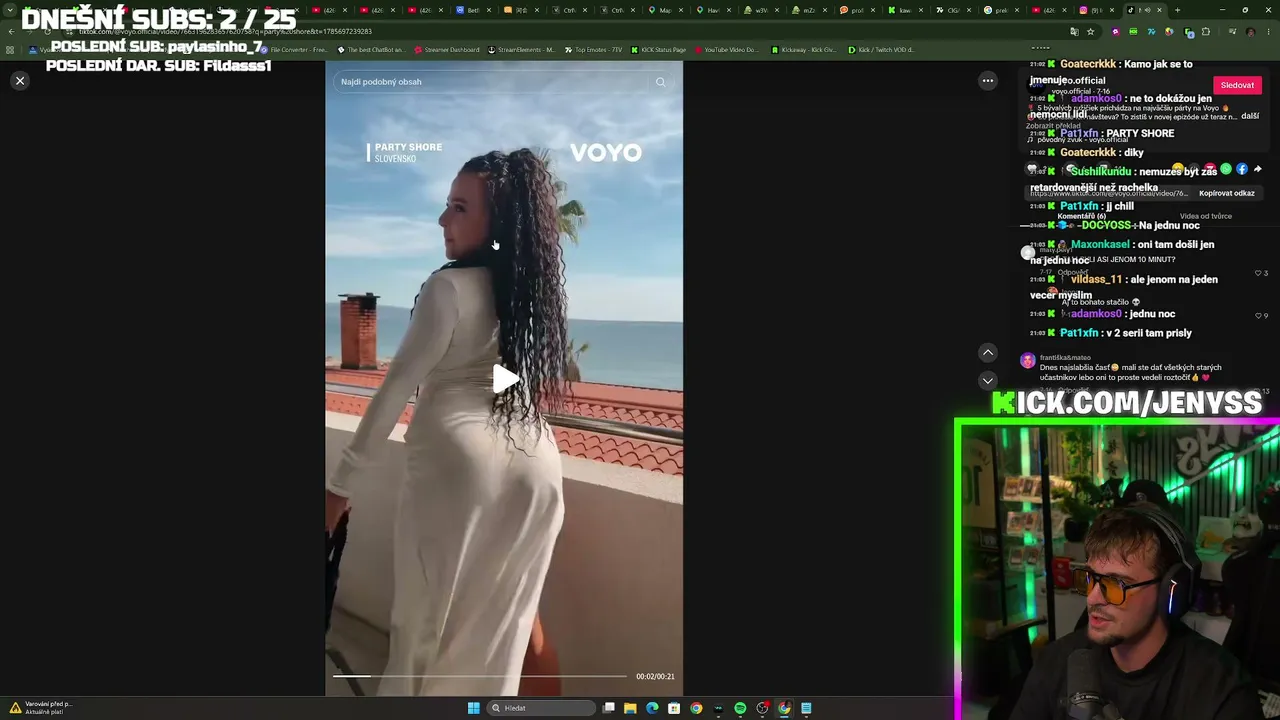The image size is (1280, 720).
Task: Open OBS Studio from the taskbar
Action: tap(762, 708)
